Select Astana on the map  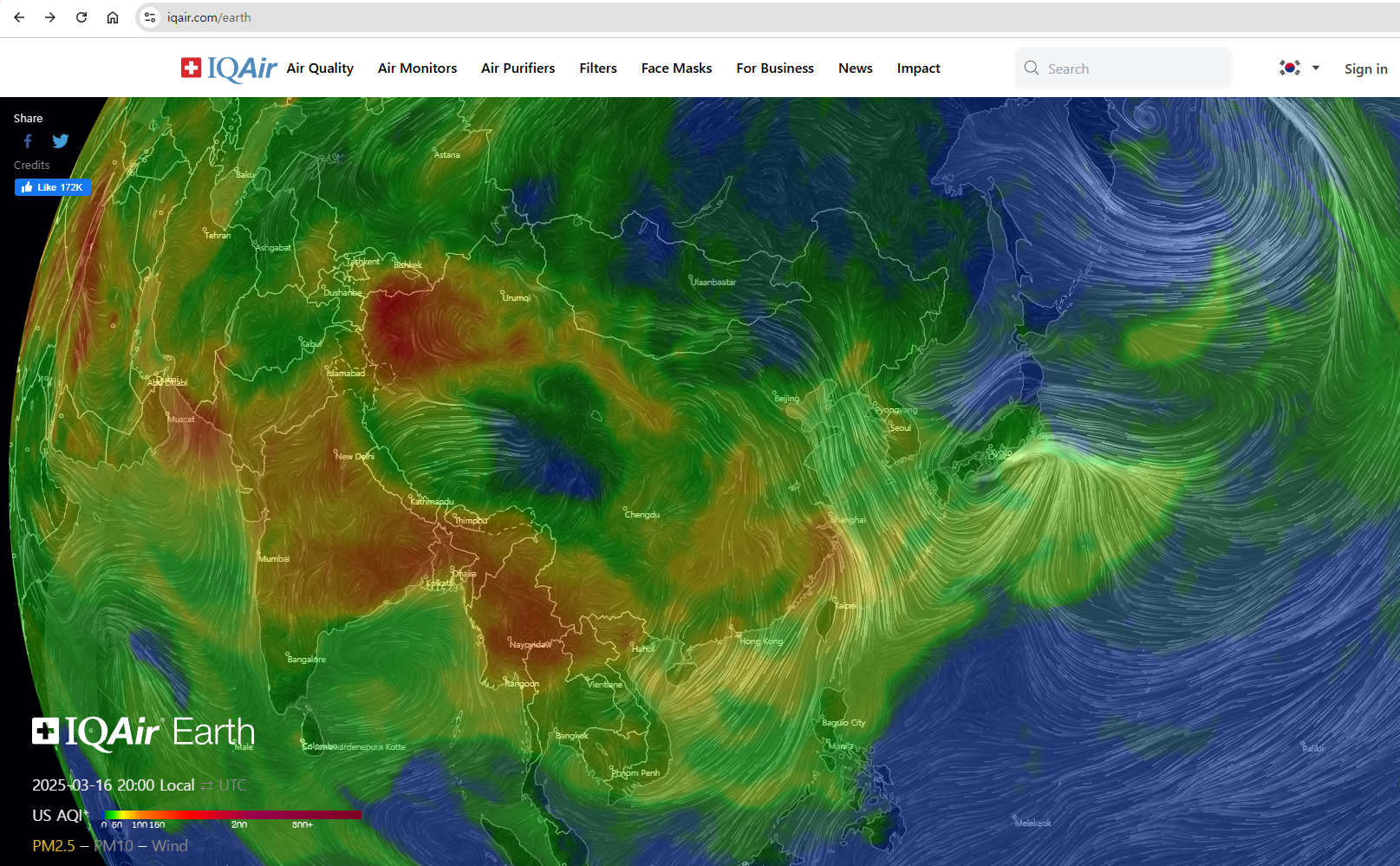pyautogui.click(x=446, y=154)
